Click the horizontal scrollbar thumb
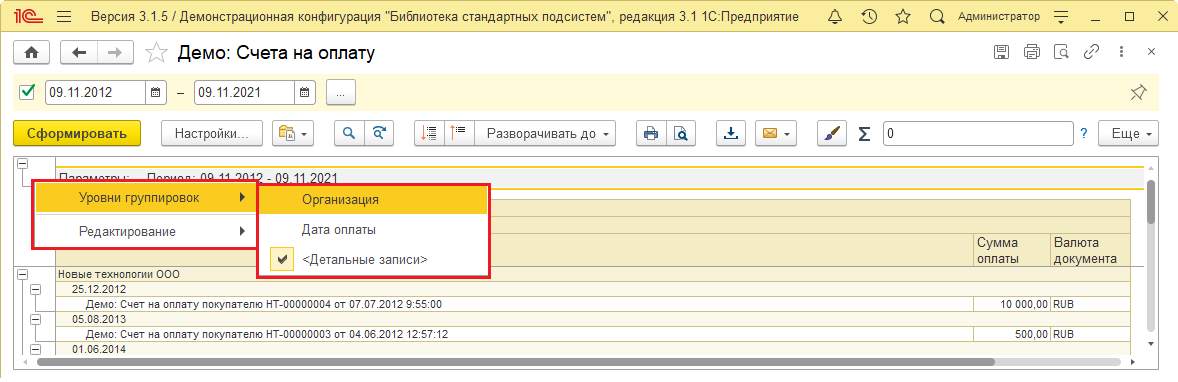 tap(515, 362)
